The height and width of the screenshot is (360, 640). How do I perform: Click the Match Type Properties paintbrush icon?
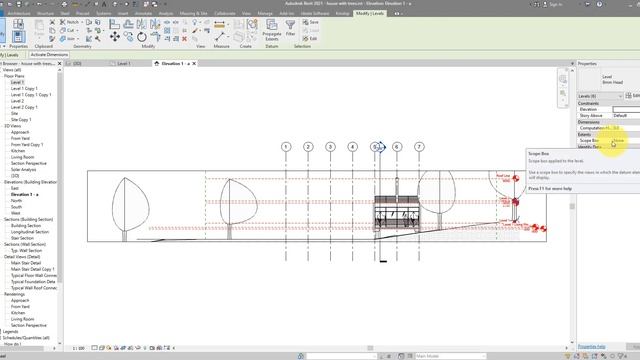pos(52,39)
